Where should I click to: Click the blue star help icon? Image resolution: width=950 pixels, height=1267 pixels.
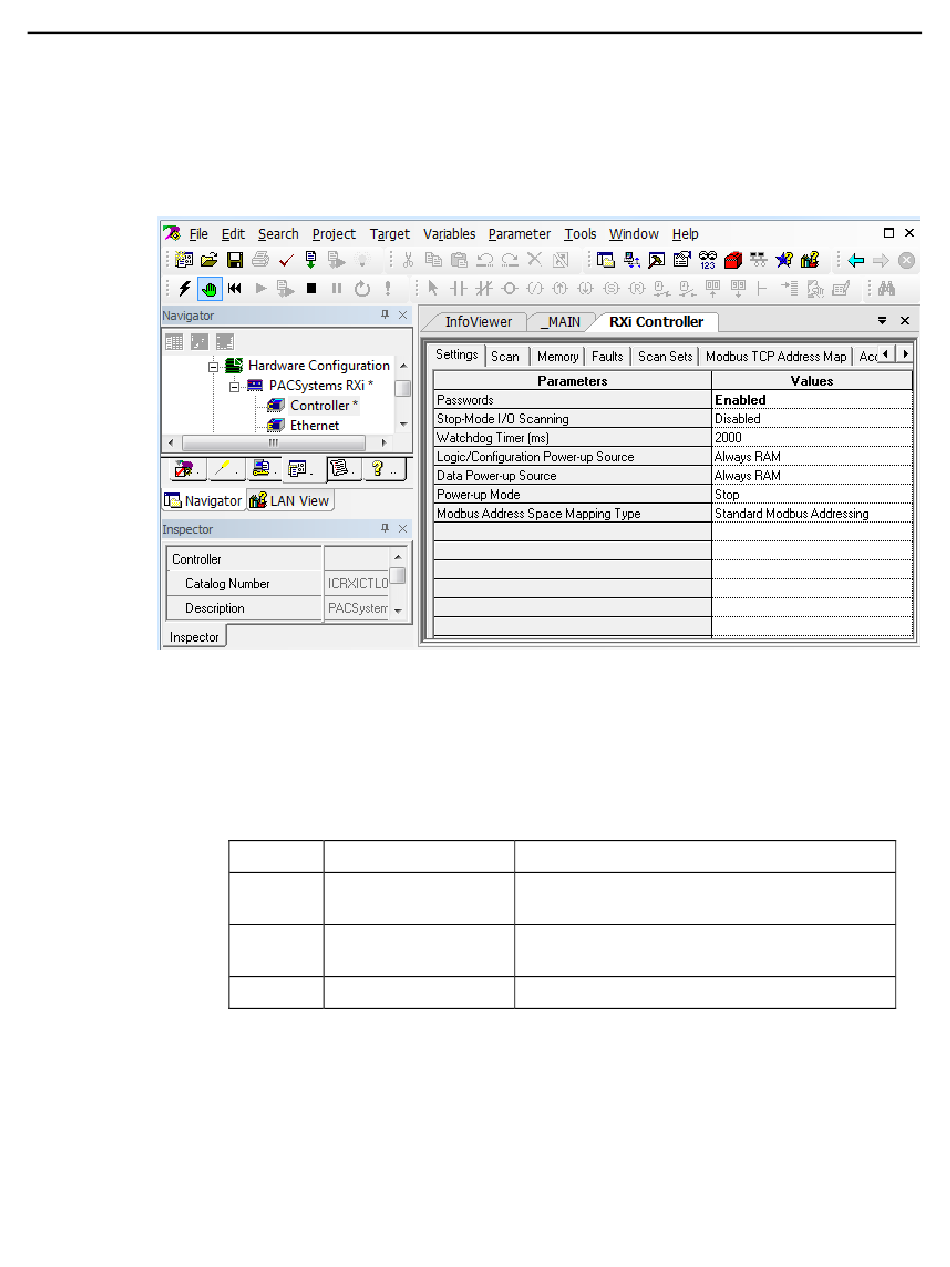784,260
